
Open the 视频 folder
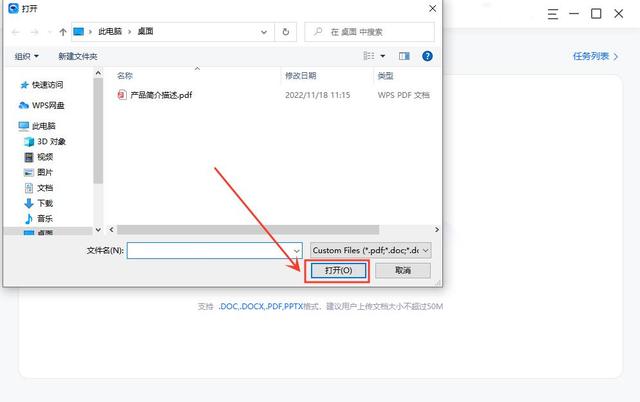coord(39,157)
